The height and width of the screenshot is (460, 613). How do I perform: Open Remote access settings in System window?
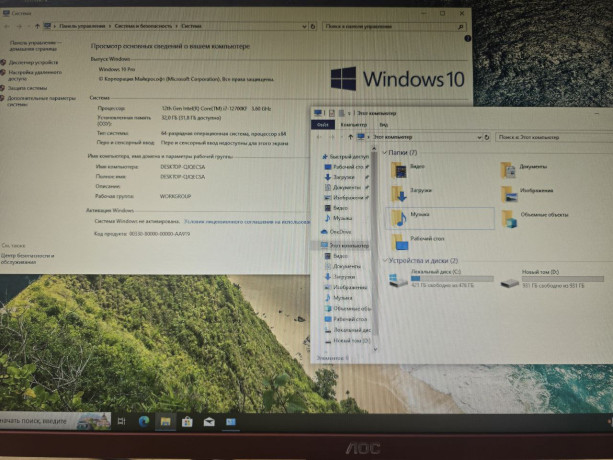(35, 75)
